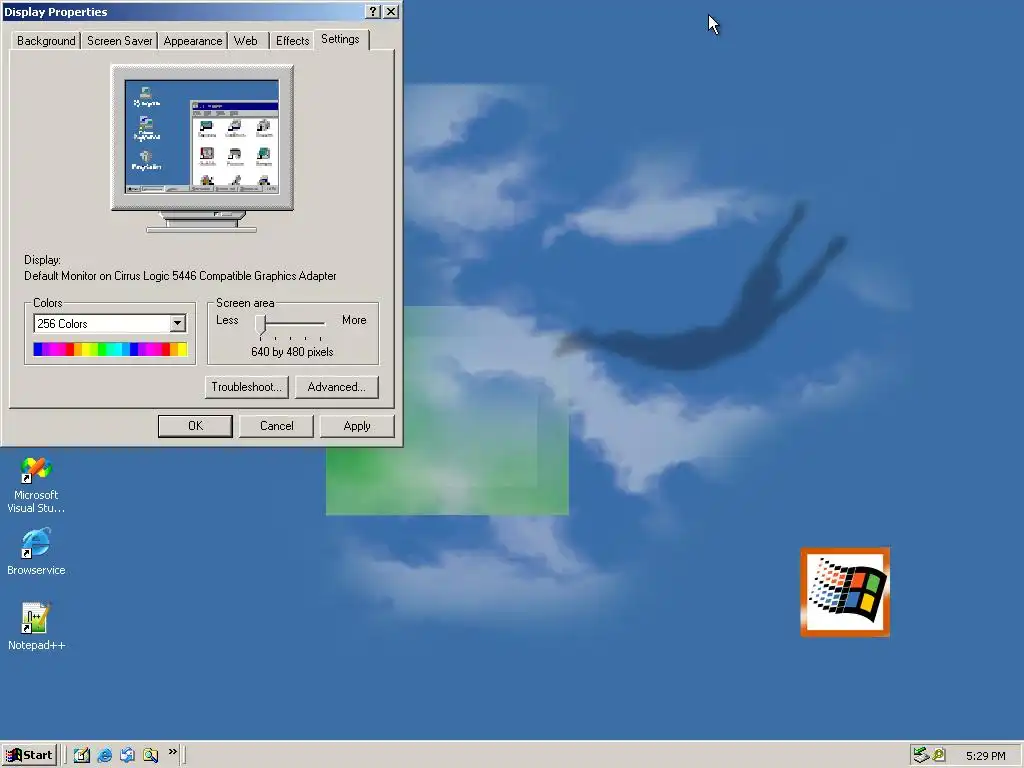The width and height of the screenshot is (1024, 768).
Task: Click the folder search icon in quick launch
Action: tap(150, 755)
